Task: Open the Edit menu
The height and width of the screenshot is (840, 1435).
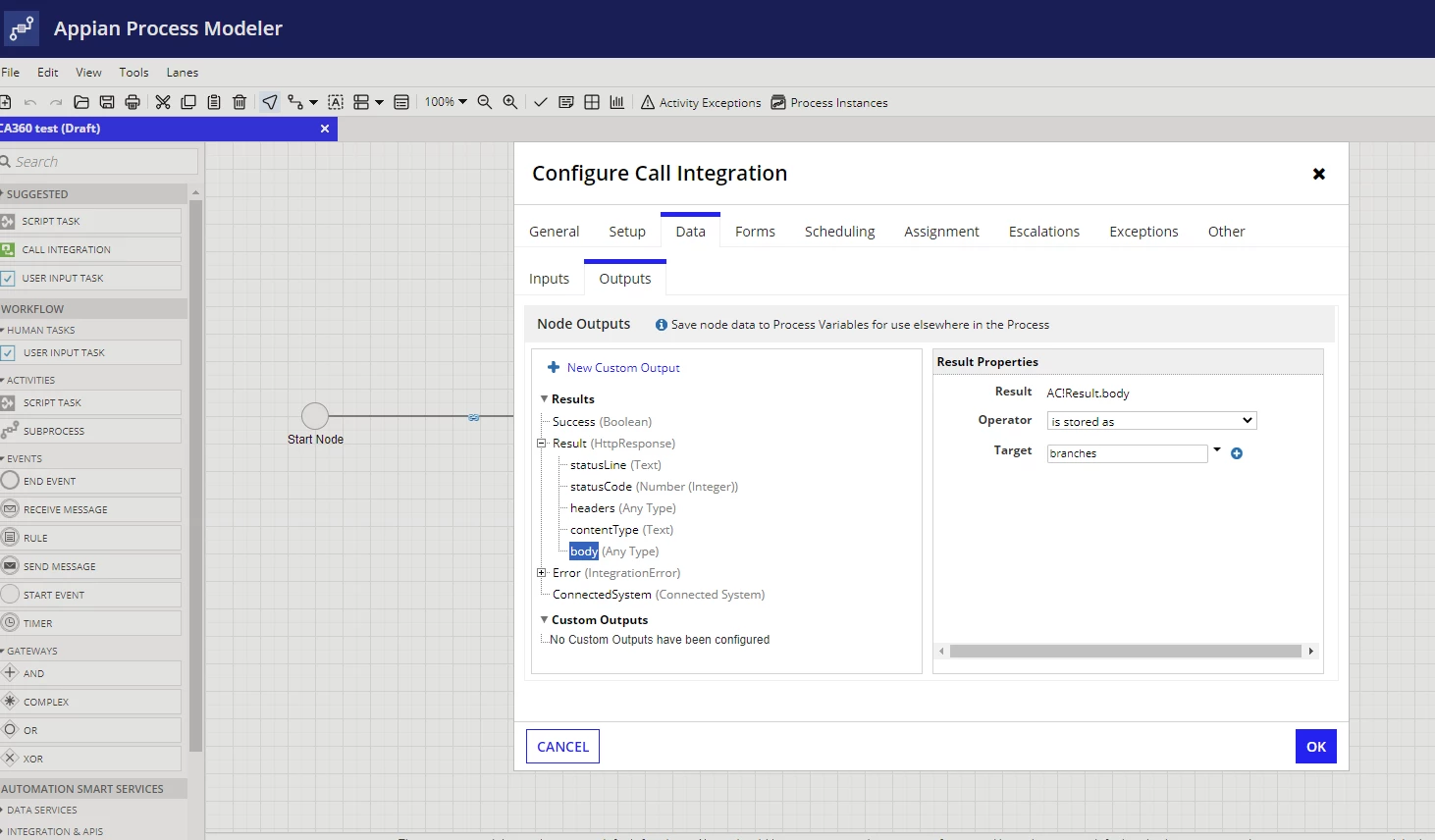Action: (48, 73)
